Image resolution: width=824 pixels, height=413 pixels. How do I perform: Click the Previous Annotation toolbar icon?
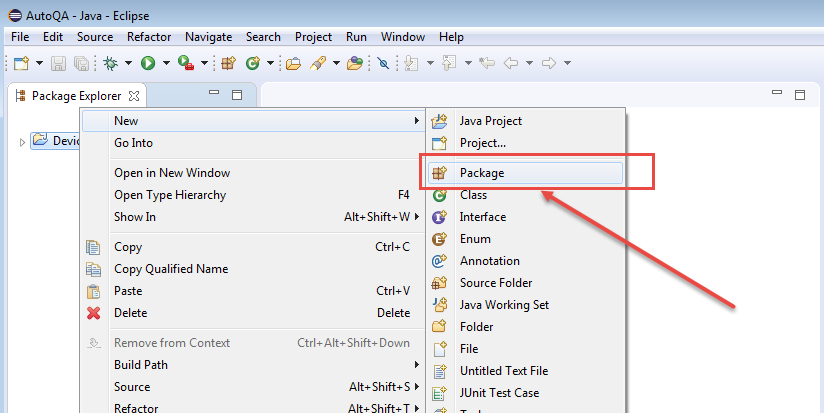(449, 63)
